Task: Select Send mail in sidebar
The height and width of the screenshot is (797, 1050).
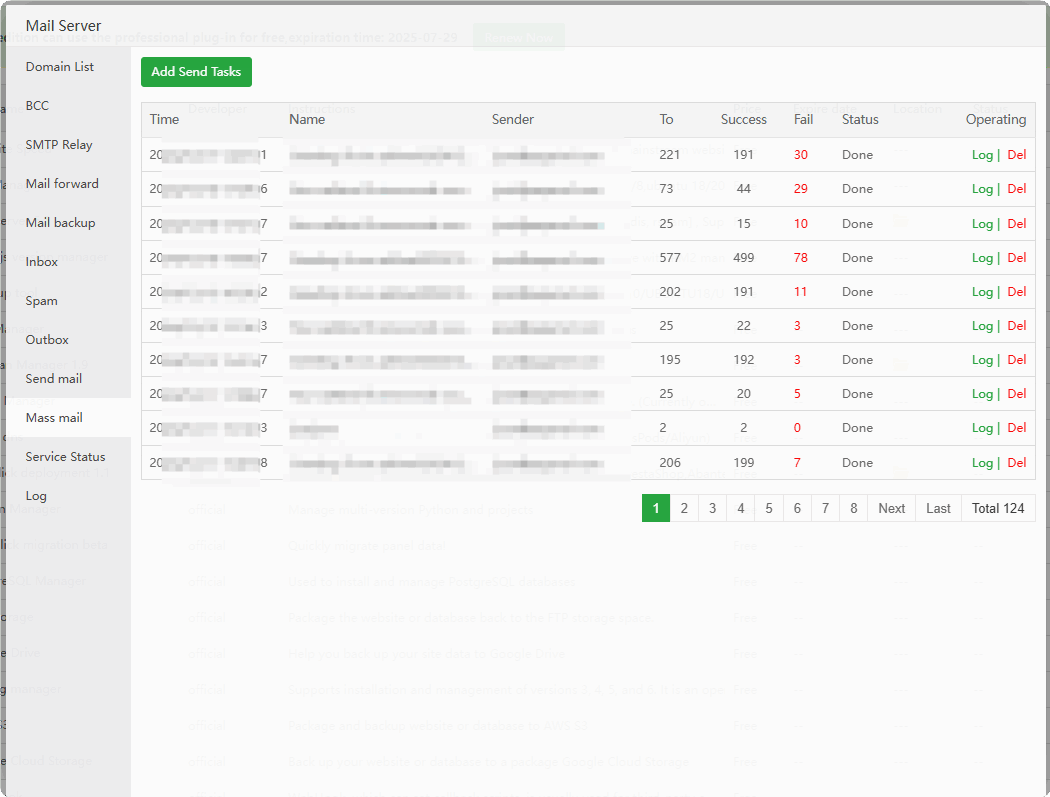Action: (54, 378)
